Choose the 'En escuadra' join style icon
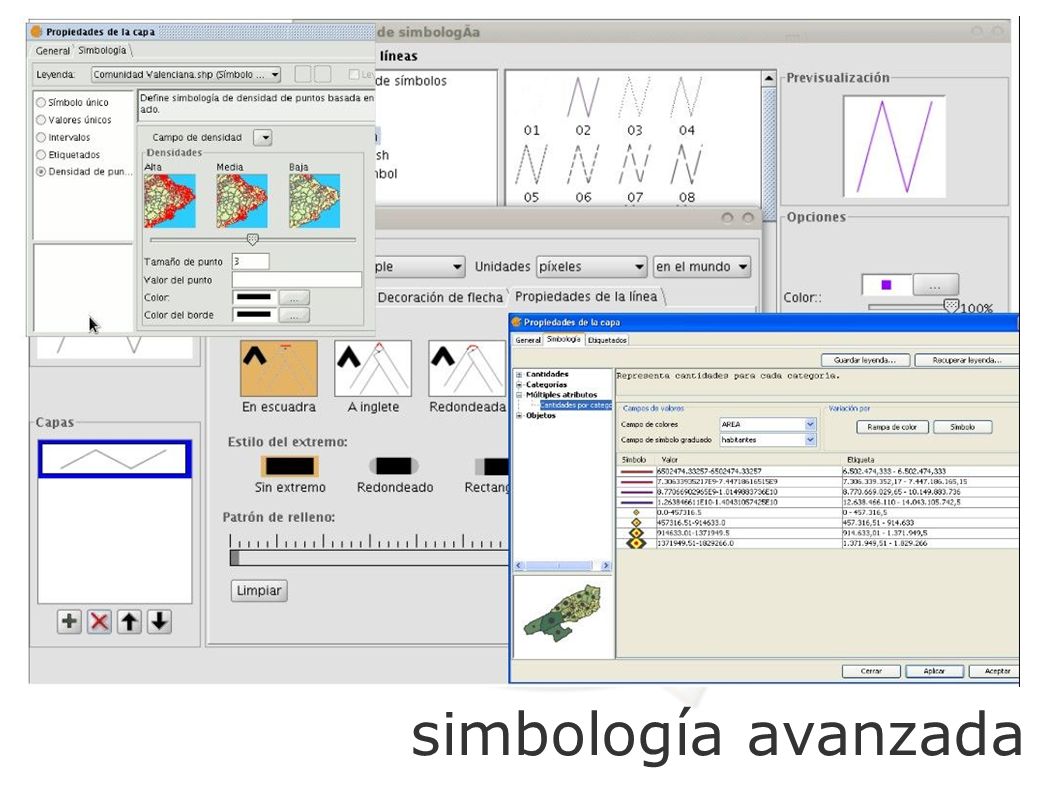The width and height of the screenshot is (1058, 793). (279, 368)
